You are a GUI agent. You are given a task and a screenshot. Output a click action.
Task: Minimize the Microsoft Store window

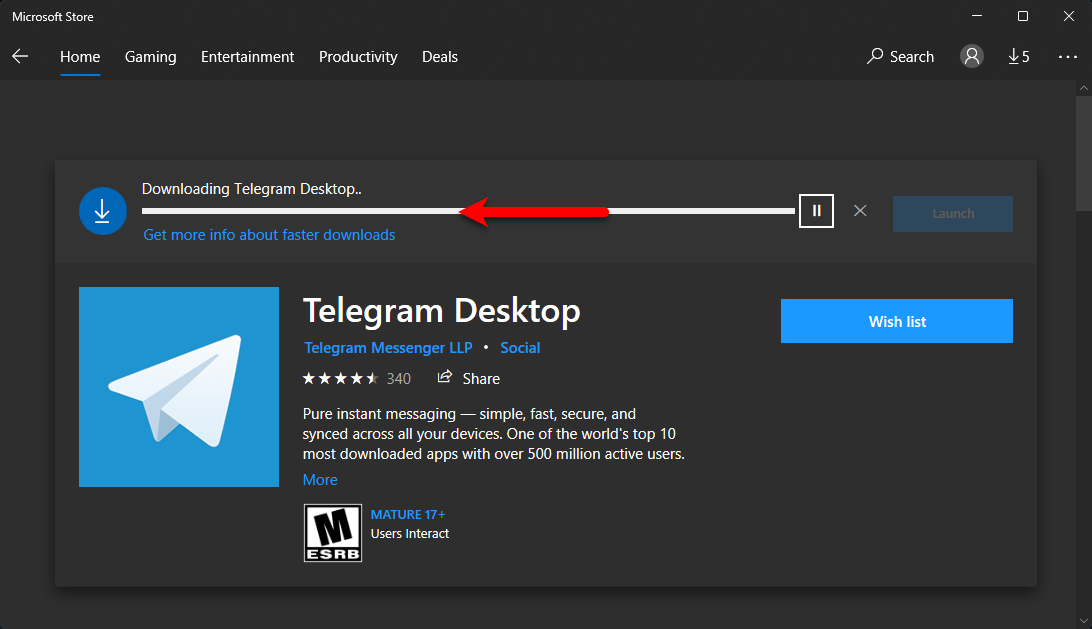977,16
